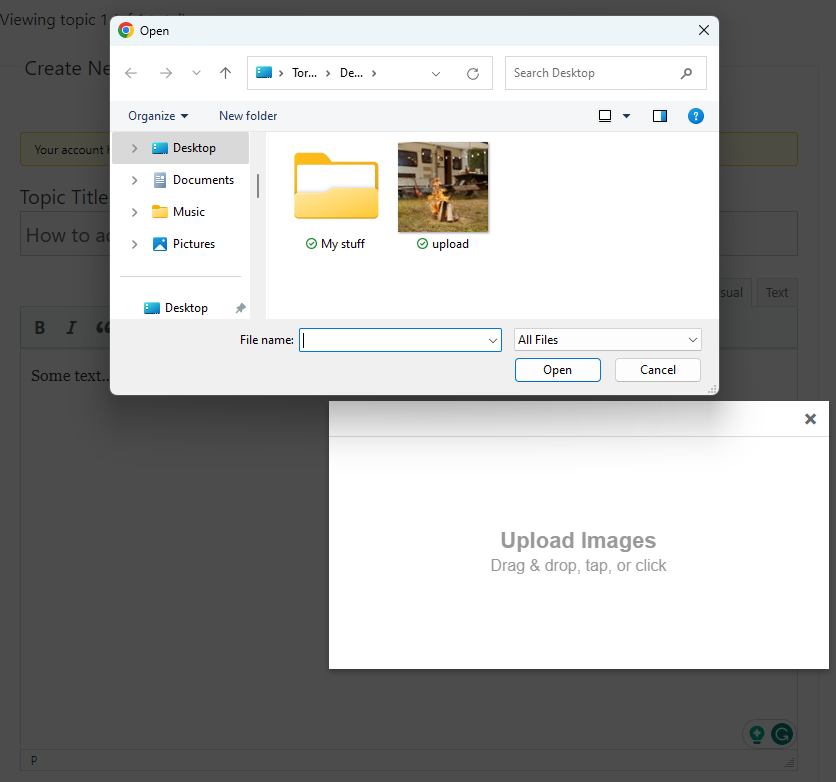Click the New folder button
836x782 pixels.
(248, 116)
